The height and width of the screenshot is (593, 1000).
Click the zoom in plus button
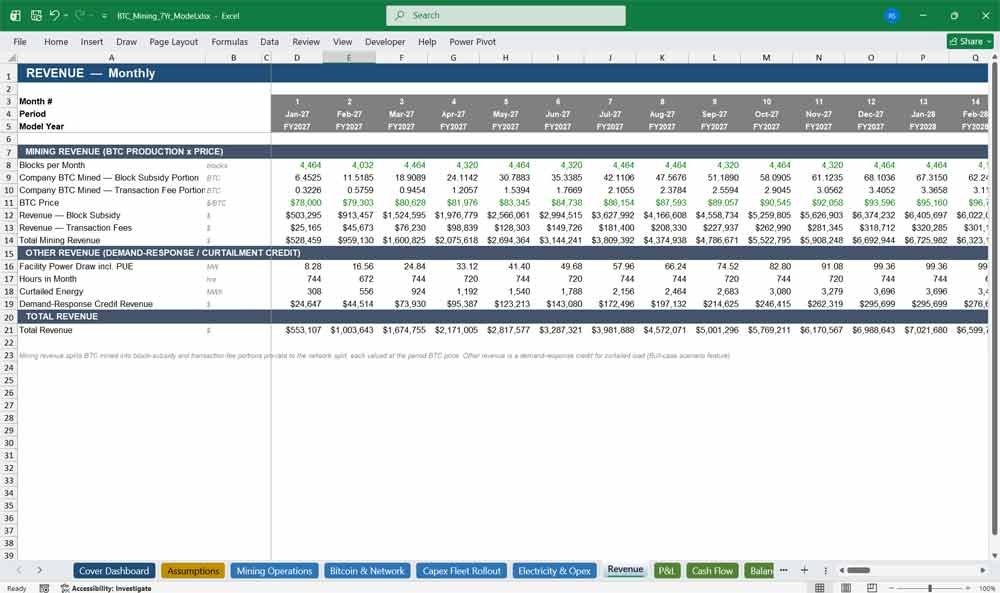[969, 588]
